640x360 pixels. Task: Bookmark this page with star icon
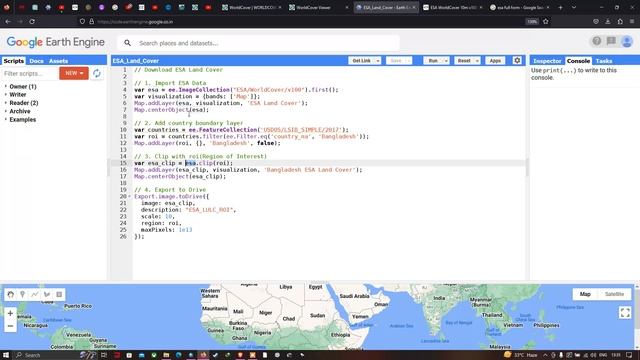546,22
